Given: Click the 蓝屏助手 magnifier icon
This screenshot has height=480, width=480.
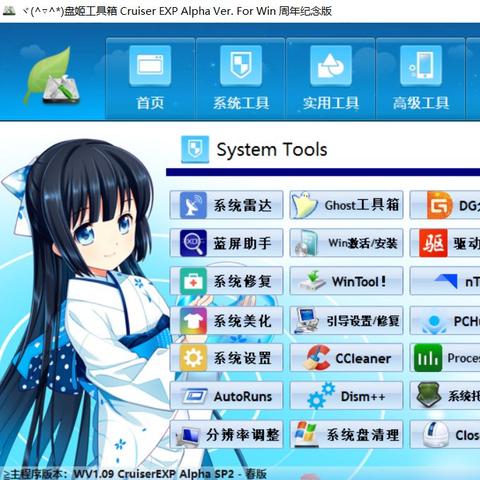Looking at the screenshot, I should click(x=193, y=243).
